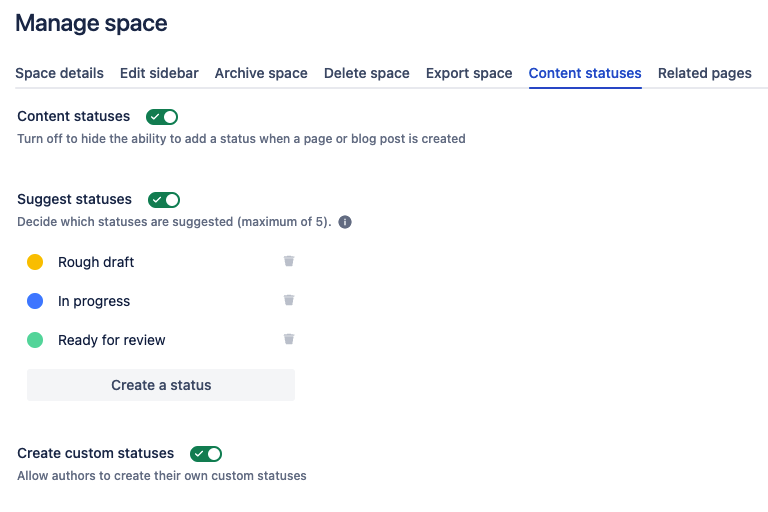Delete the Rough draft status

pos(289,261)
